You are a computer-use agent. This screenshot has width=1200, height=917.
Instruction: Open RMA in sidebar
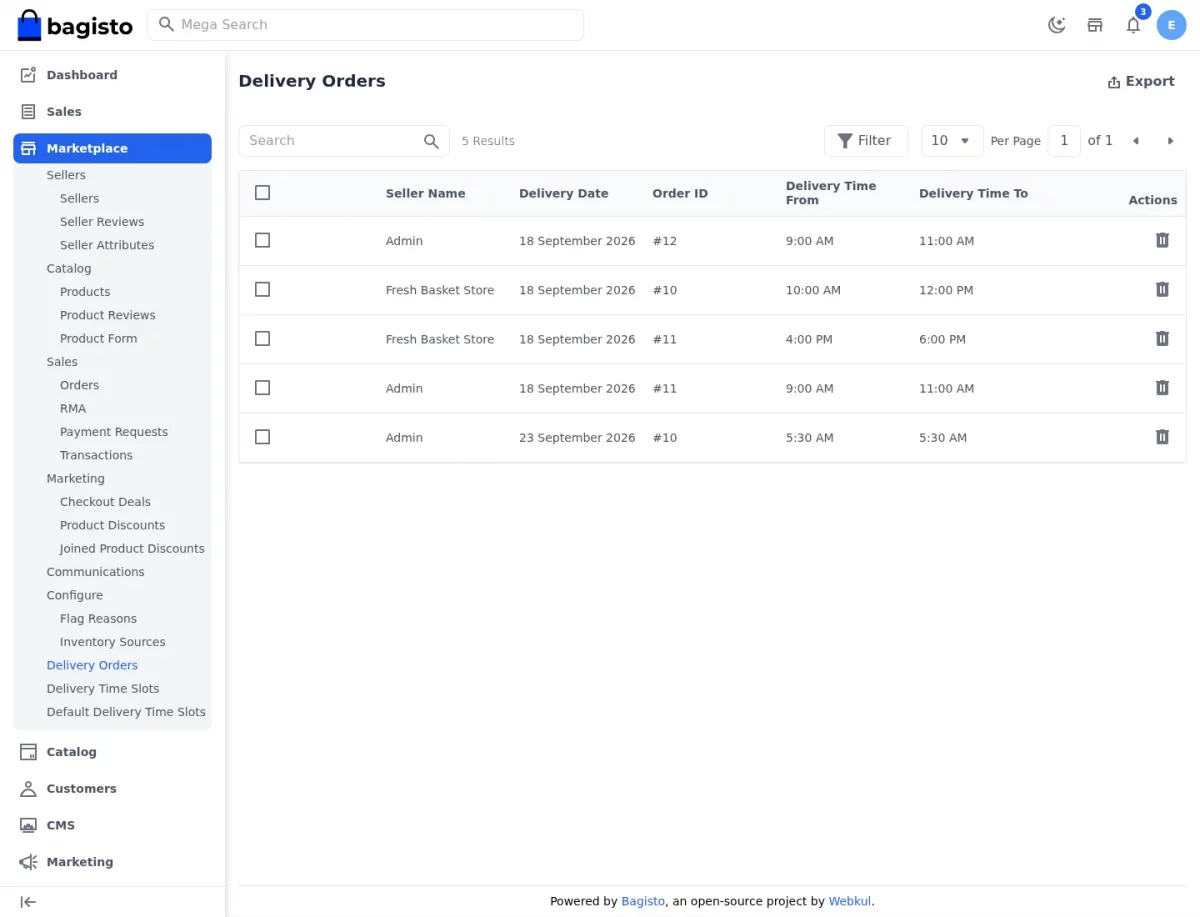point(73,408)
